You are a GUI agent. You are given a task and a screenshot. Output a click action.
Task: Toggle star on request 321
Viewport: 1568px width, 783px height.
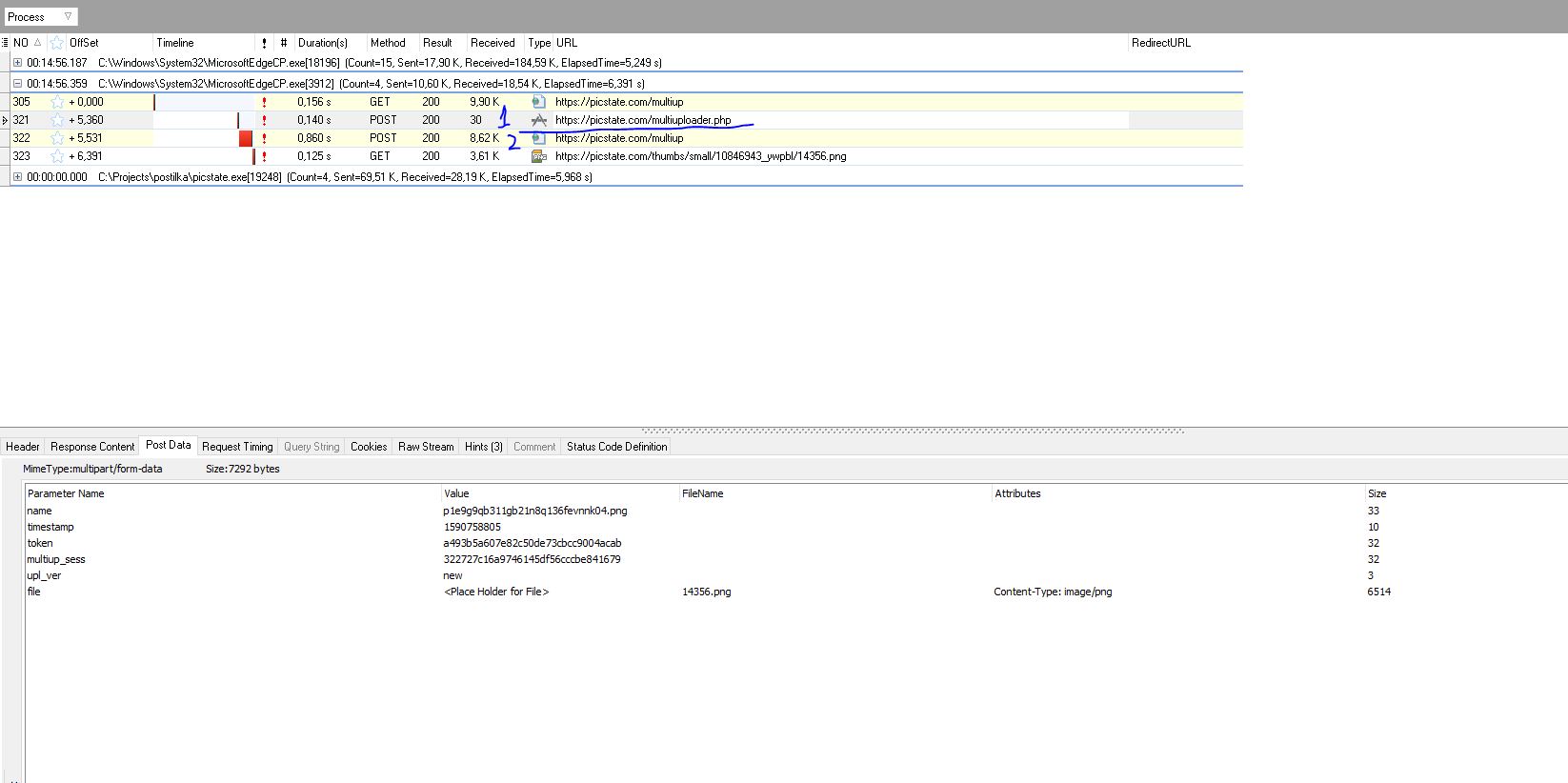click(57, 120)
